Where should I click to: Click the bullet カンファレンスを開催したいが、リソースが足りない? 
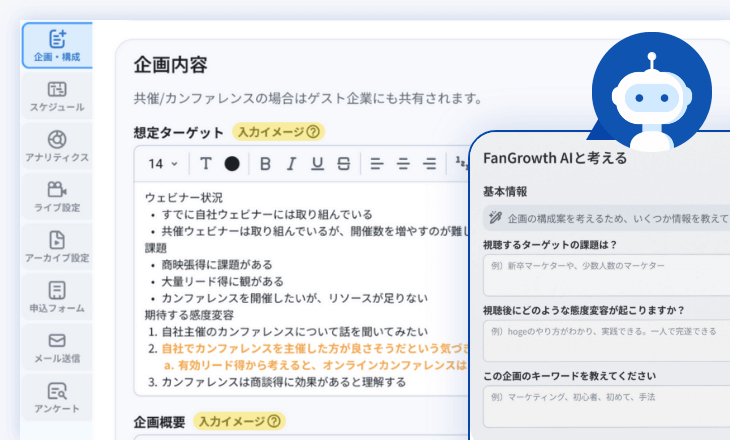tap(294, 298)
